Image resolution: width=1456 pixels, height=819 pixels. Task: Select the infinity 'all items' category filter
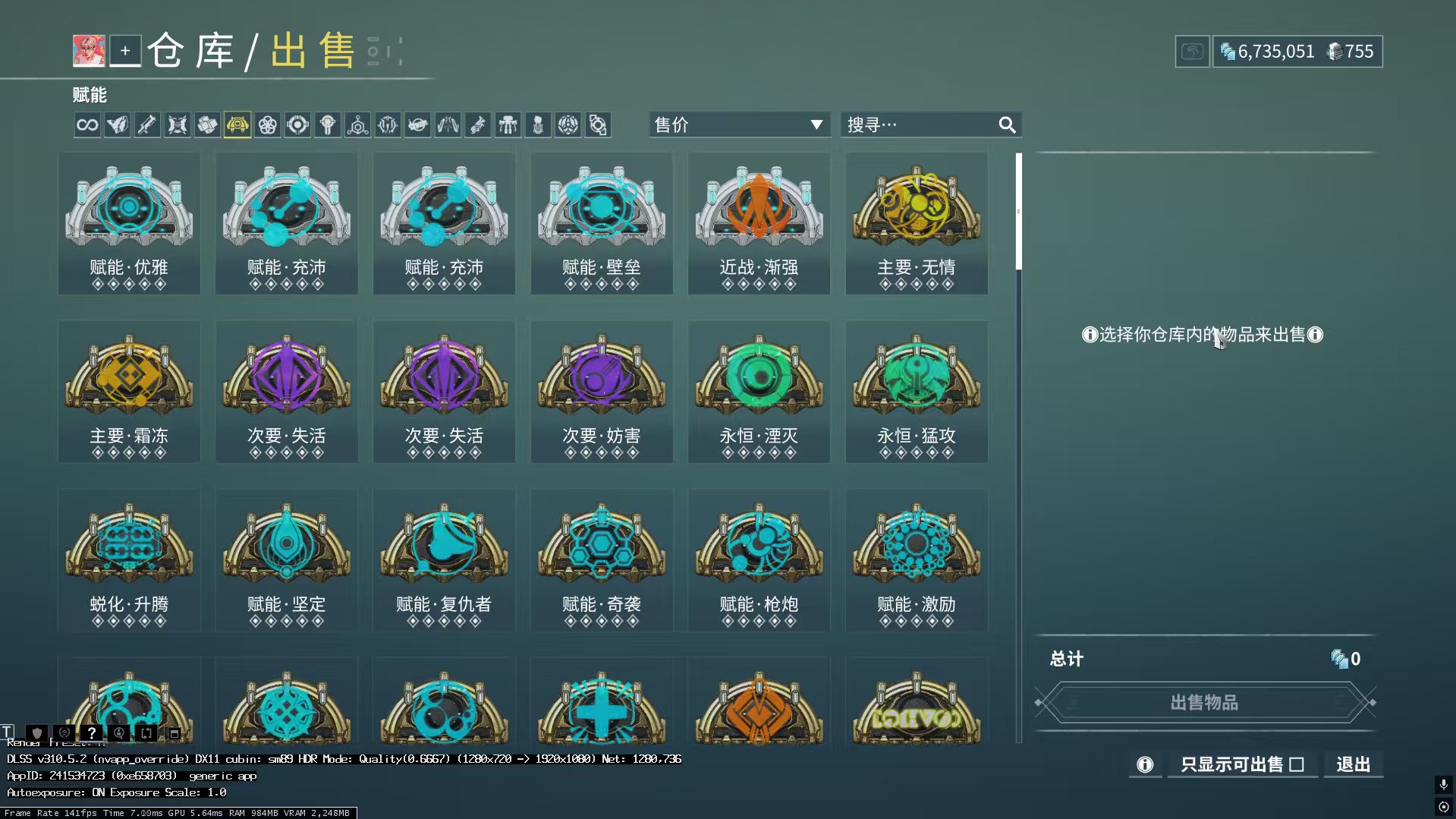(x=87, y=125)
